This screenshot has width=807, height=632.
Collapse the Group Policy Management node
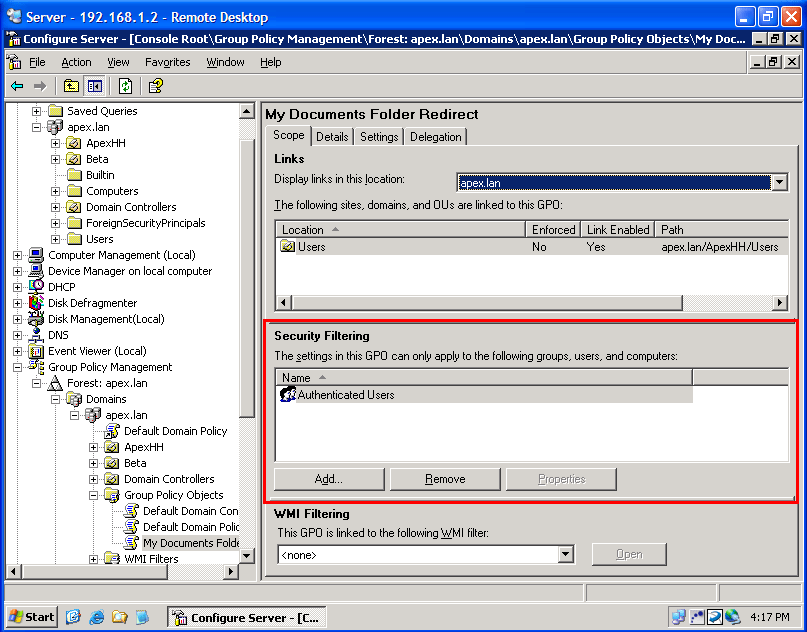point(17,367)
